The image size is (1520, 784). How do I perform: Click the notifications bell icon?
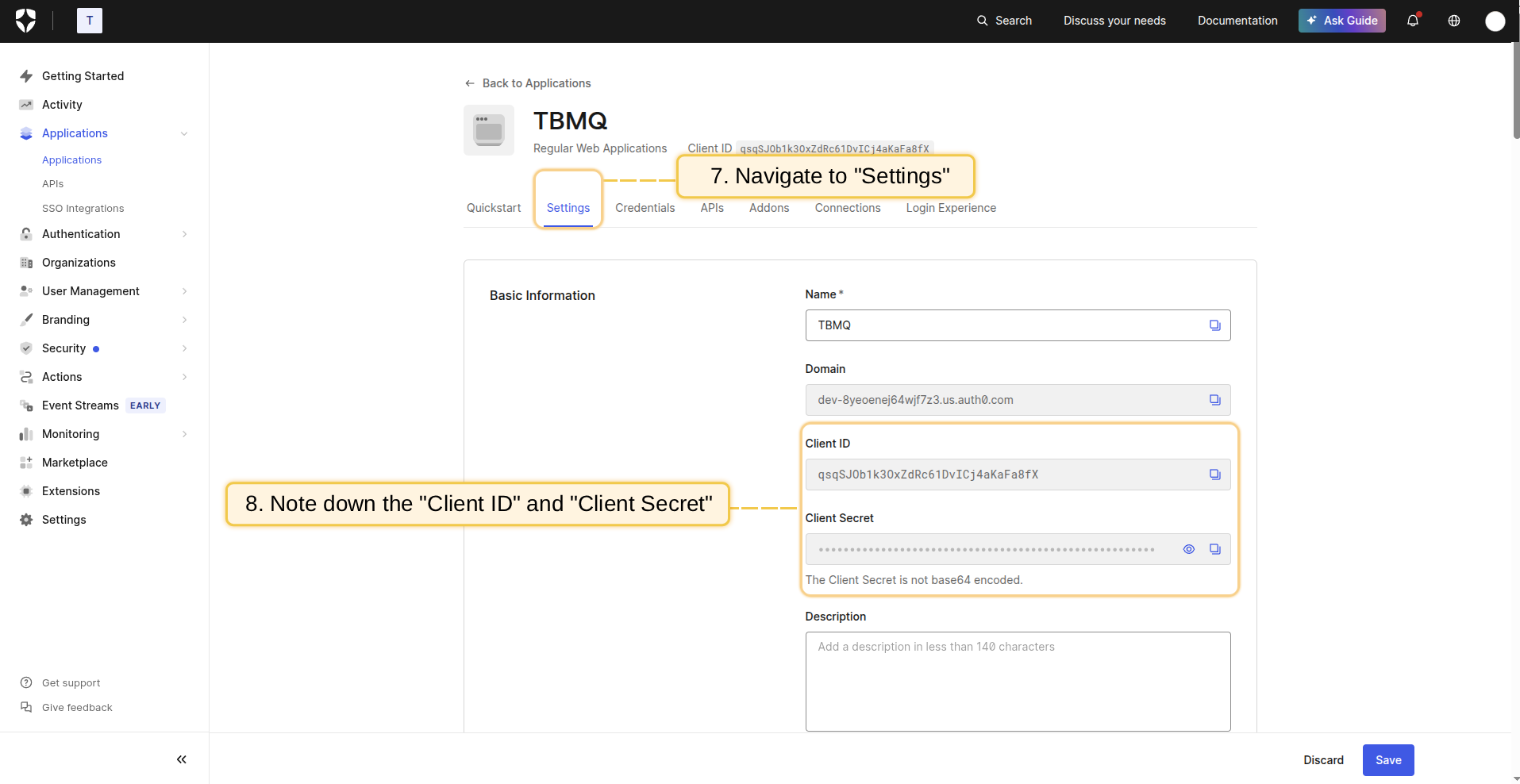pos(1413,21)
